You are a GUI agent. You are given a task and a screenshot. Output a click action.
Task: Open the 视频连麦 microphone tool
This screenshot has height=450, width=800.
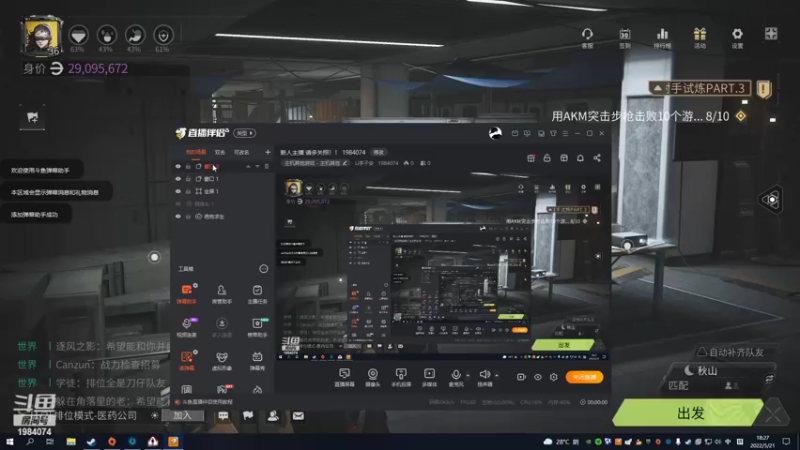pyautogui.click(x=186, y=327)
